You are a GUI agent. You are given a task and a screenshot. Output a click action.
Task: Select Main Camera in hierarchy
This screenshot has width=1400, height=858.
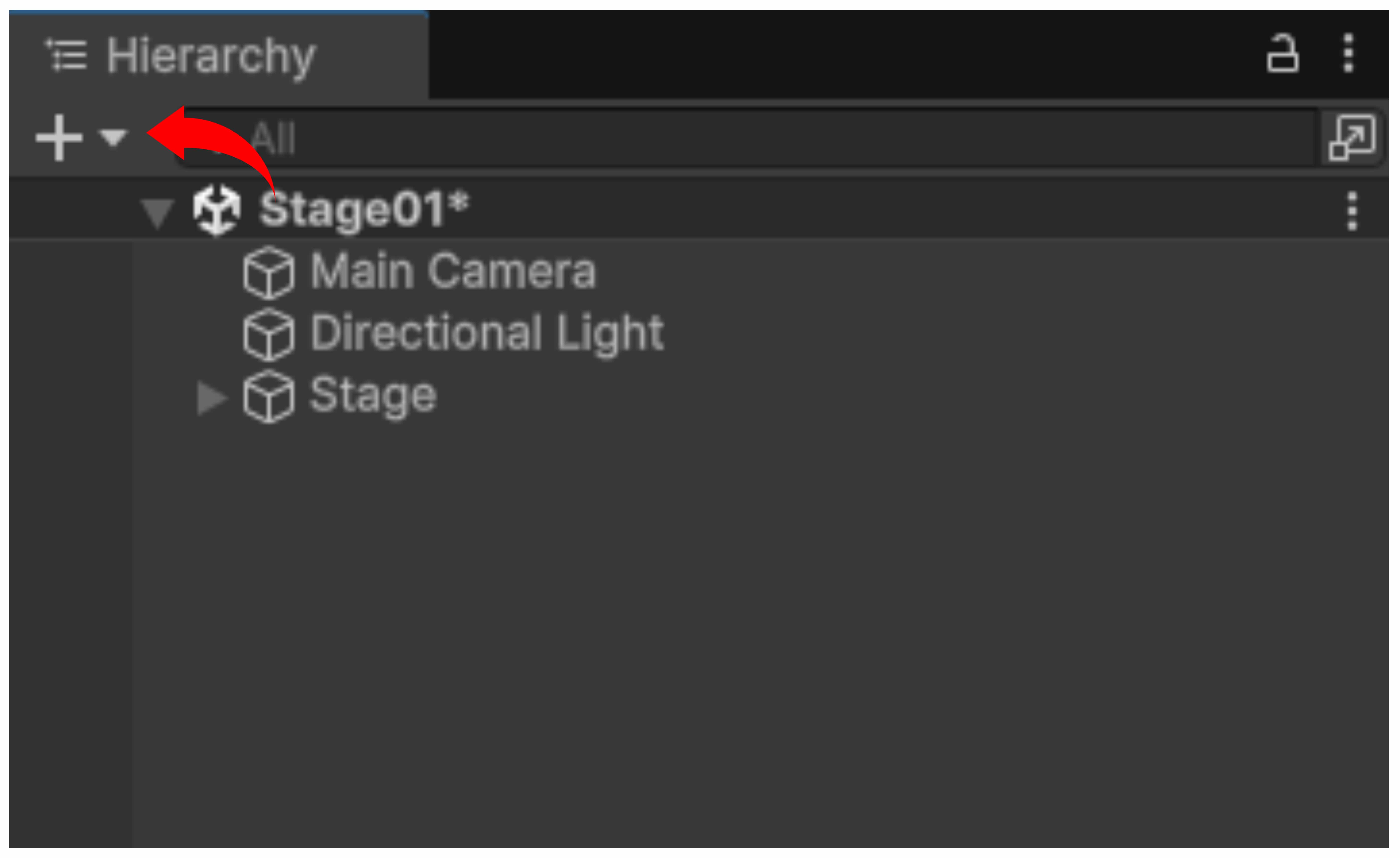pyautogui.click(x=453, y=272)
